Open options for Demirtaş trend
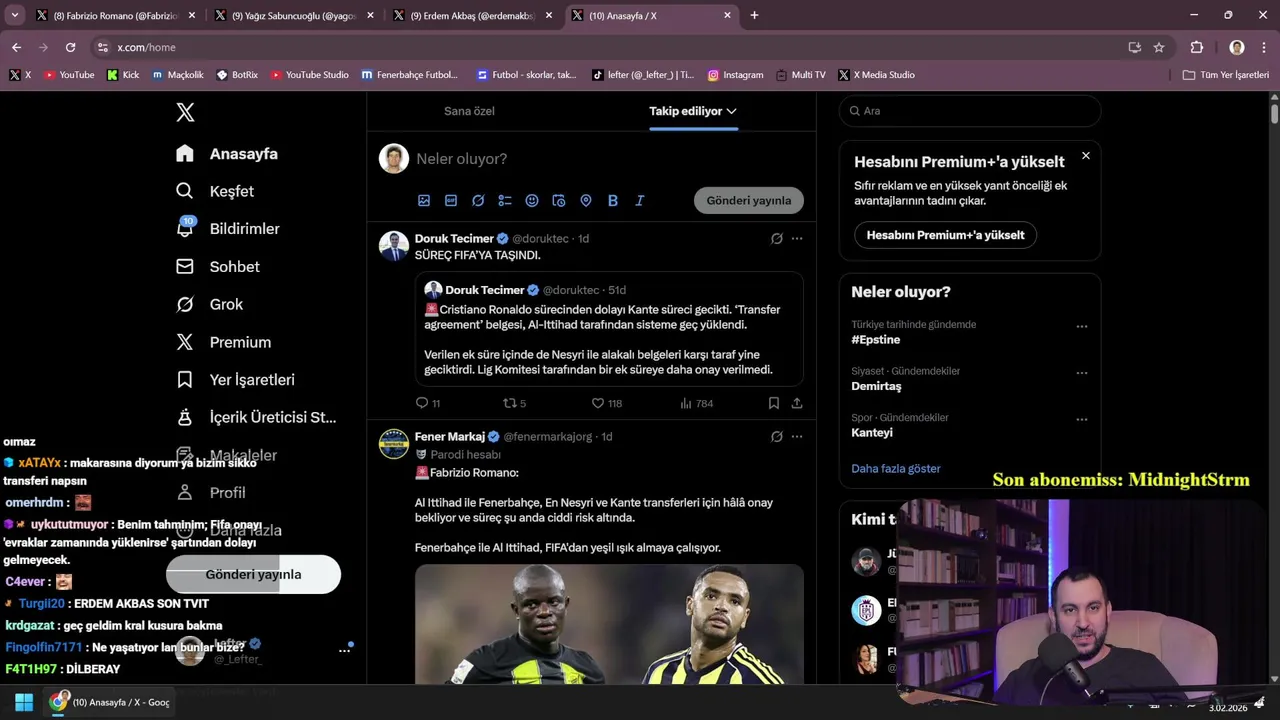The height and width of the screenshot is (720, 1280). click(x=1081, y=373)
